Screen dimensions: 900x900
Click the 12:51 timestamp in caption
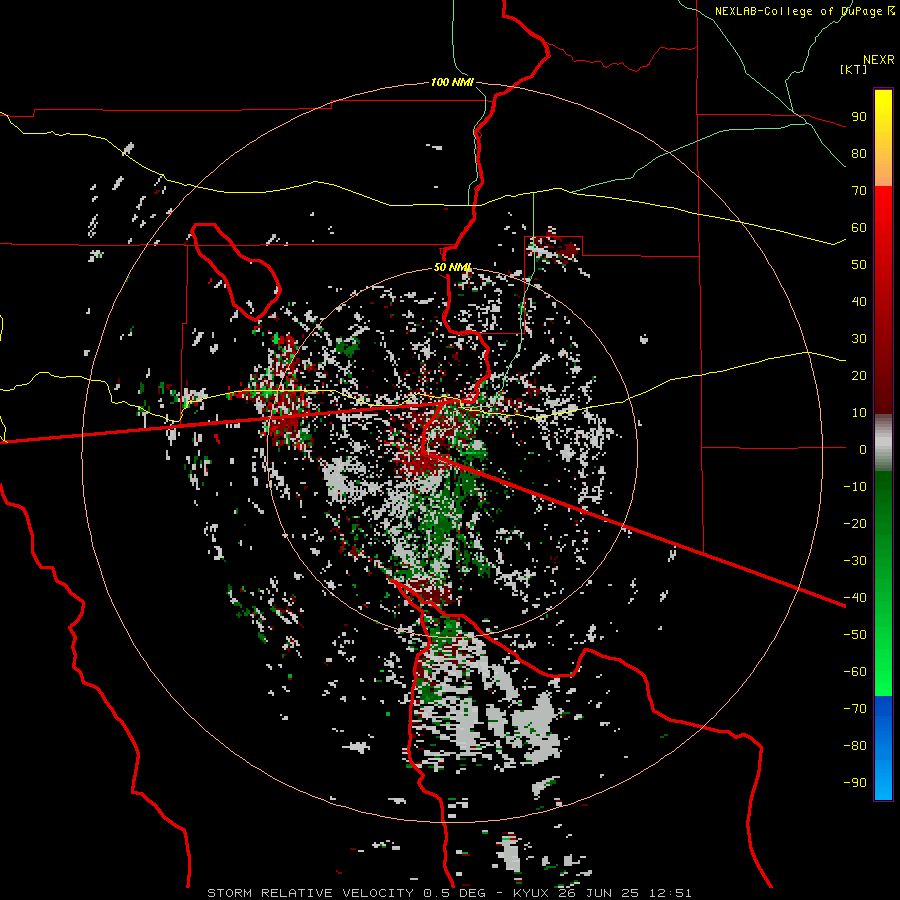click(670, 893)
